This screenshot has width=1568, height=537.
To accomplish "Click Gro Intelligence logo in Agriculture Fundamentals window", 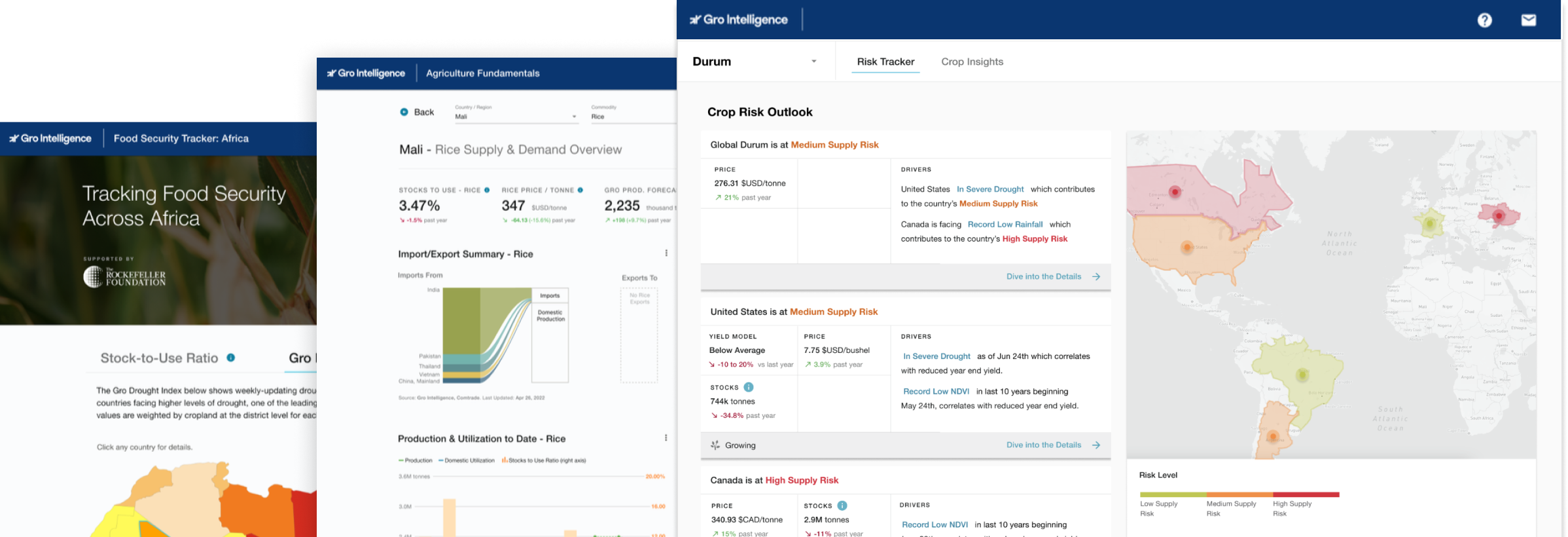I will [x=366, y=73].
